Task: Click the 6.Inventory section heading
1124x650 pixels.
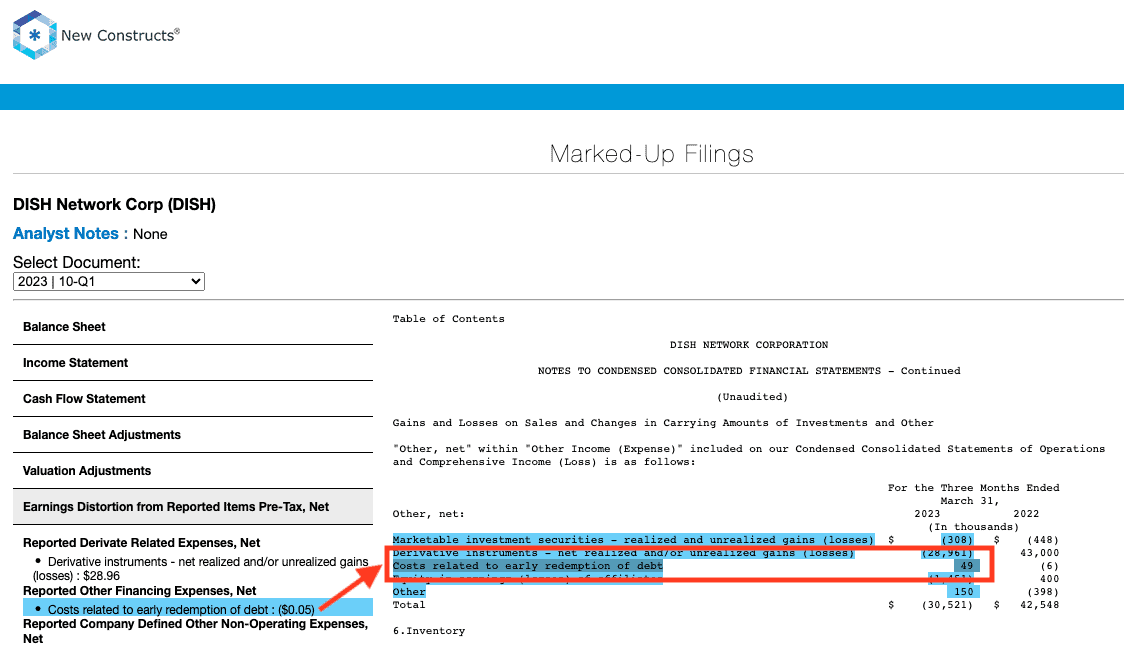Action: (429, 631)
